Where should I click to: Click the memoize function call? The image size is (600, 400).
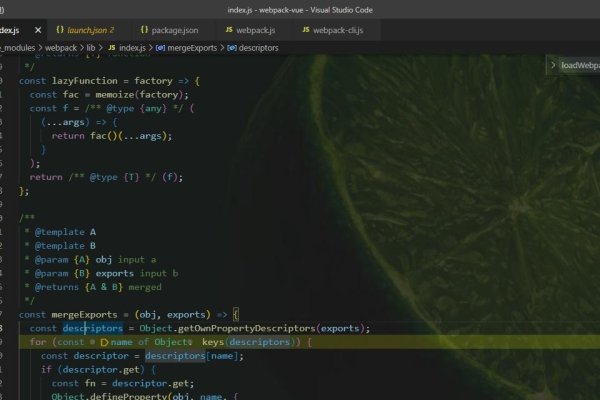coord(114,95)
